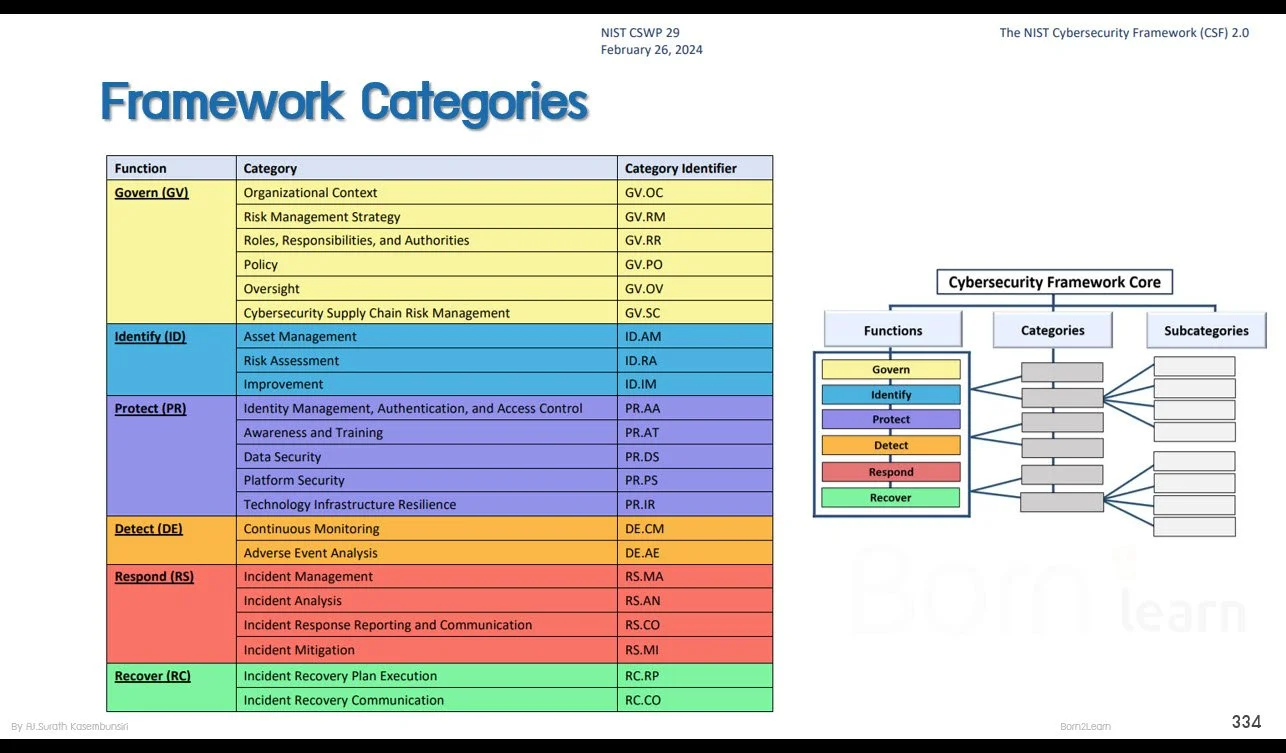Select Cybersecurity Supply Chain Risk Management

point(427,312)
